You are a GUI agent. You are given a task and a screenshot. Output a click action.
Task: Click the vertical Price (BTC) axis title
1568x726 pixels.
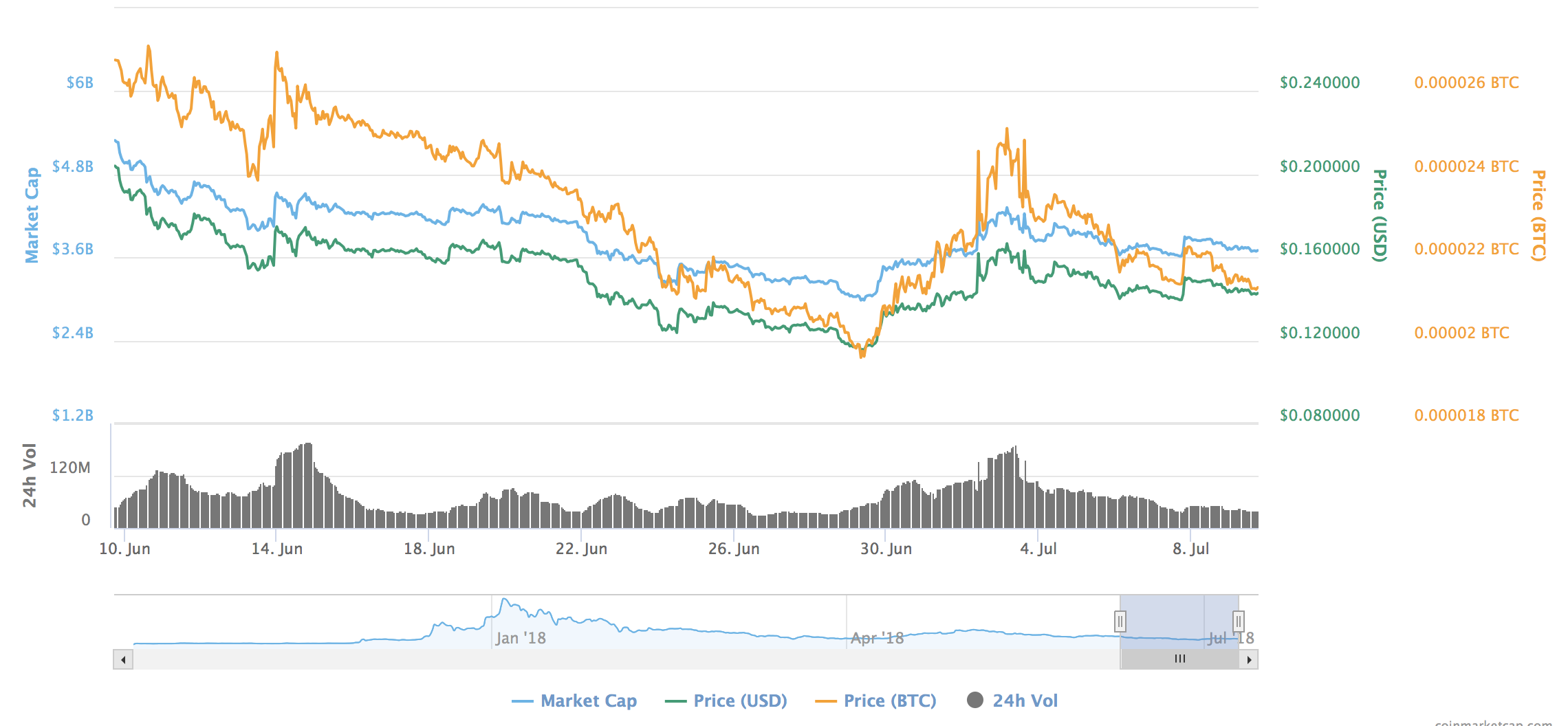[x=1539, y=215]
